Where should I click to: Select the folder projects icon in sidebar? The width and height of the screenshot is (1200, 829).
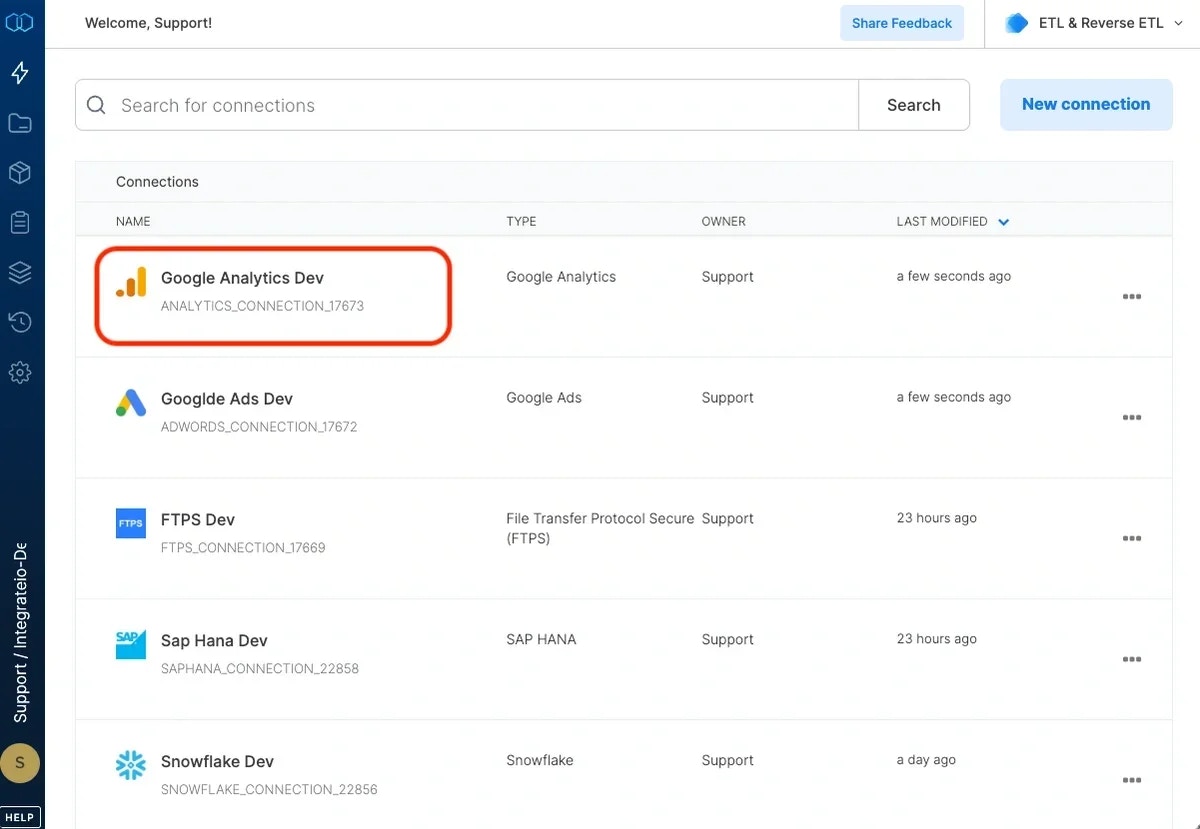coord(21,122)
